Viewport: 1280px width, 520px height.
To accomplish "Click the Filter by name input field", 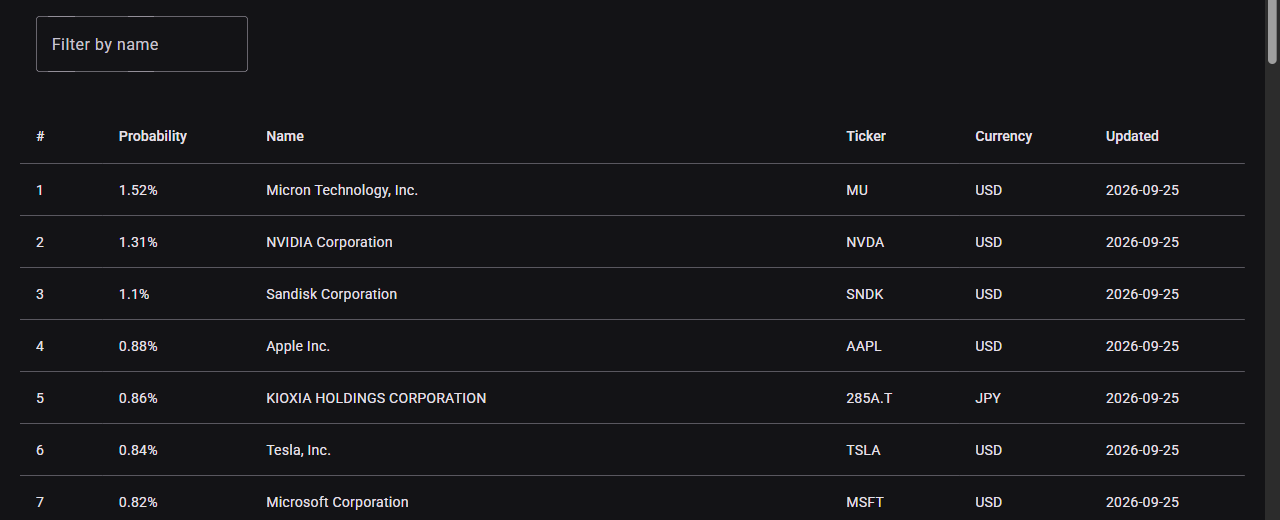I will 141,44.
